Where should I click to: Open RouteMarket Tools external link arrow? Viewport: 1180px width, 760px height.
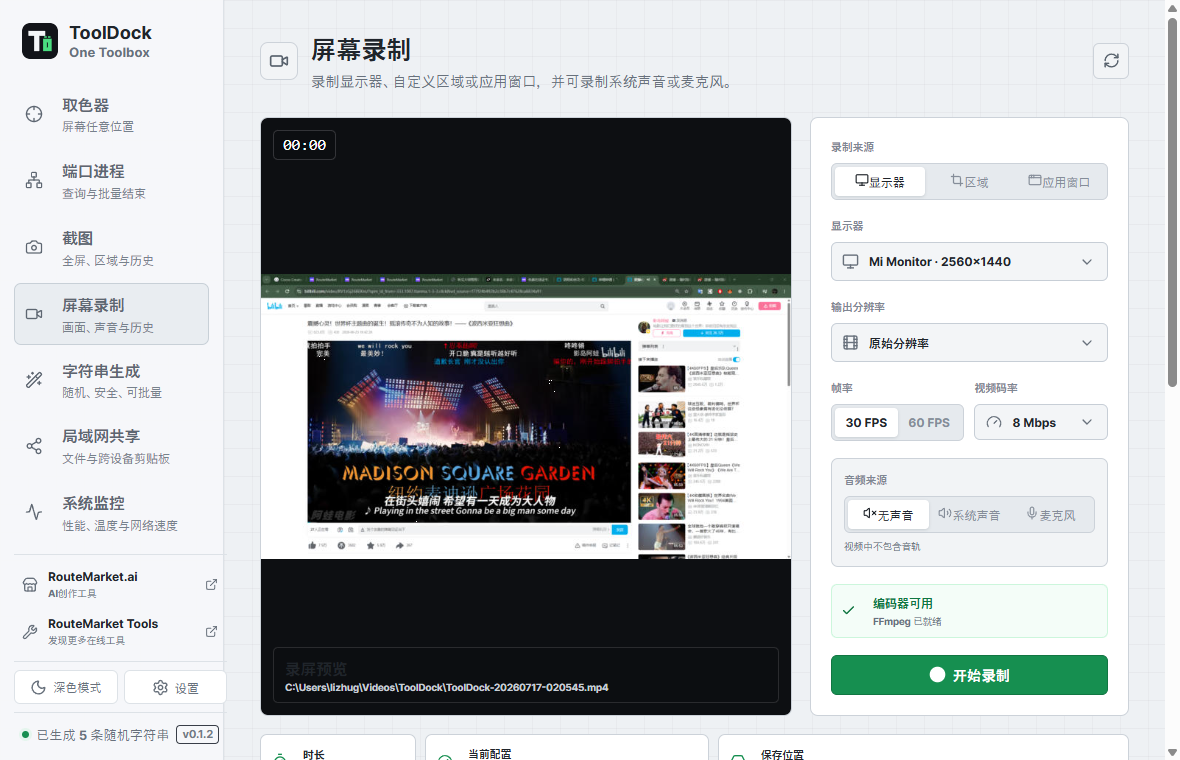coord(211,632)
